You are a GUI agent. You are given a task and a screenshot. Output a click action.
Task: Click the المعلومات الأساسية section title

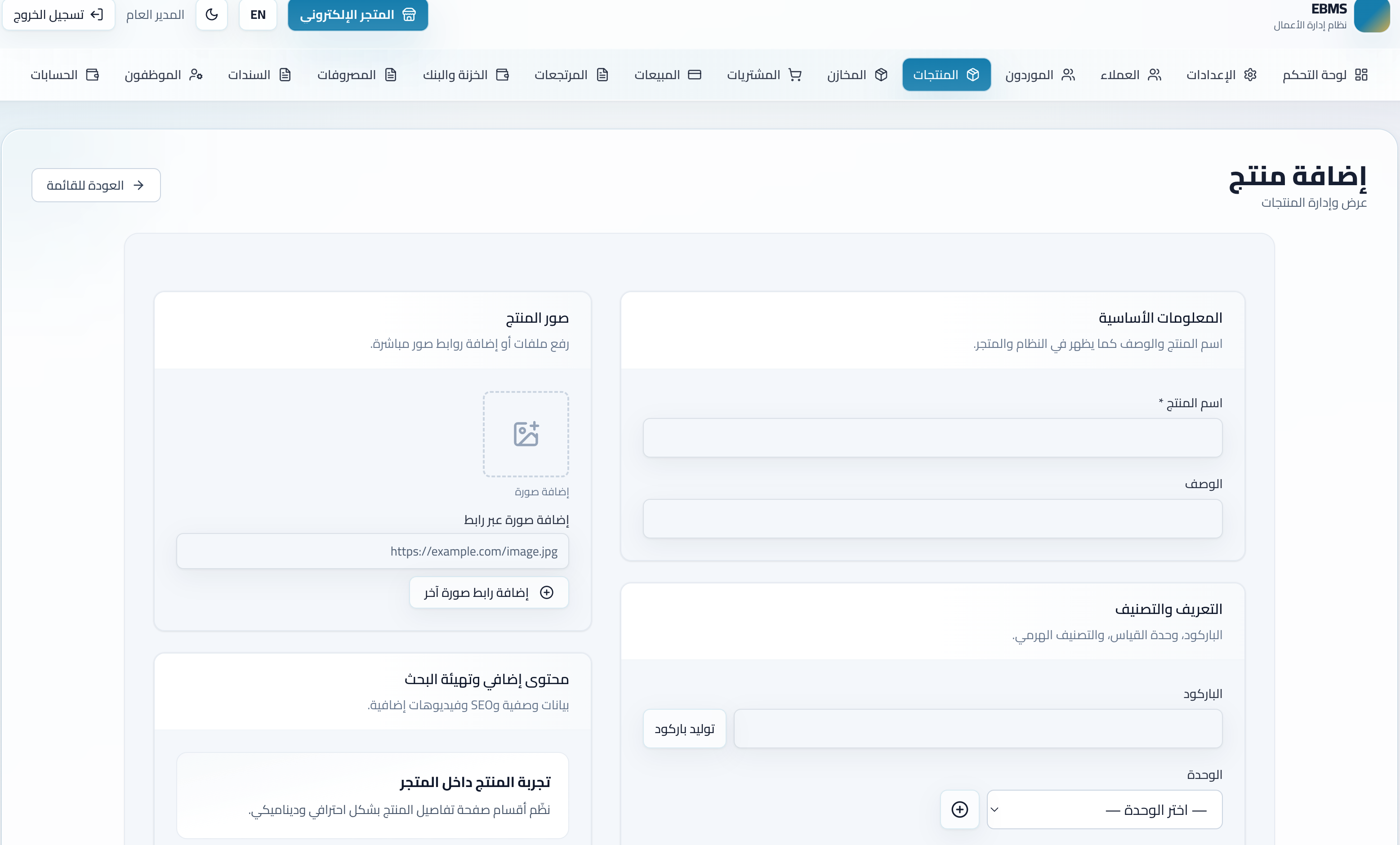(1160, 318)
